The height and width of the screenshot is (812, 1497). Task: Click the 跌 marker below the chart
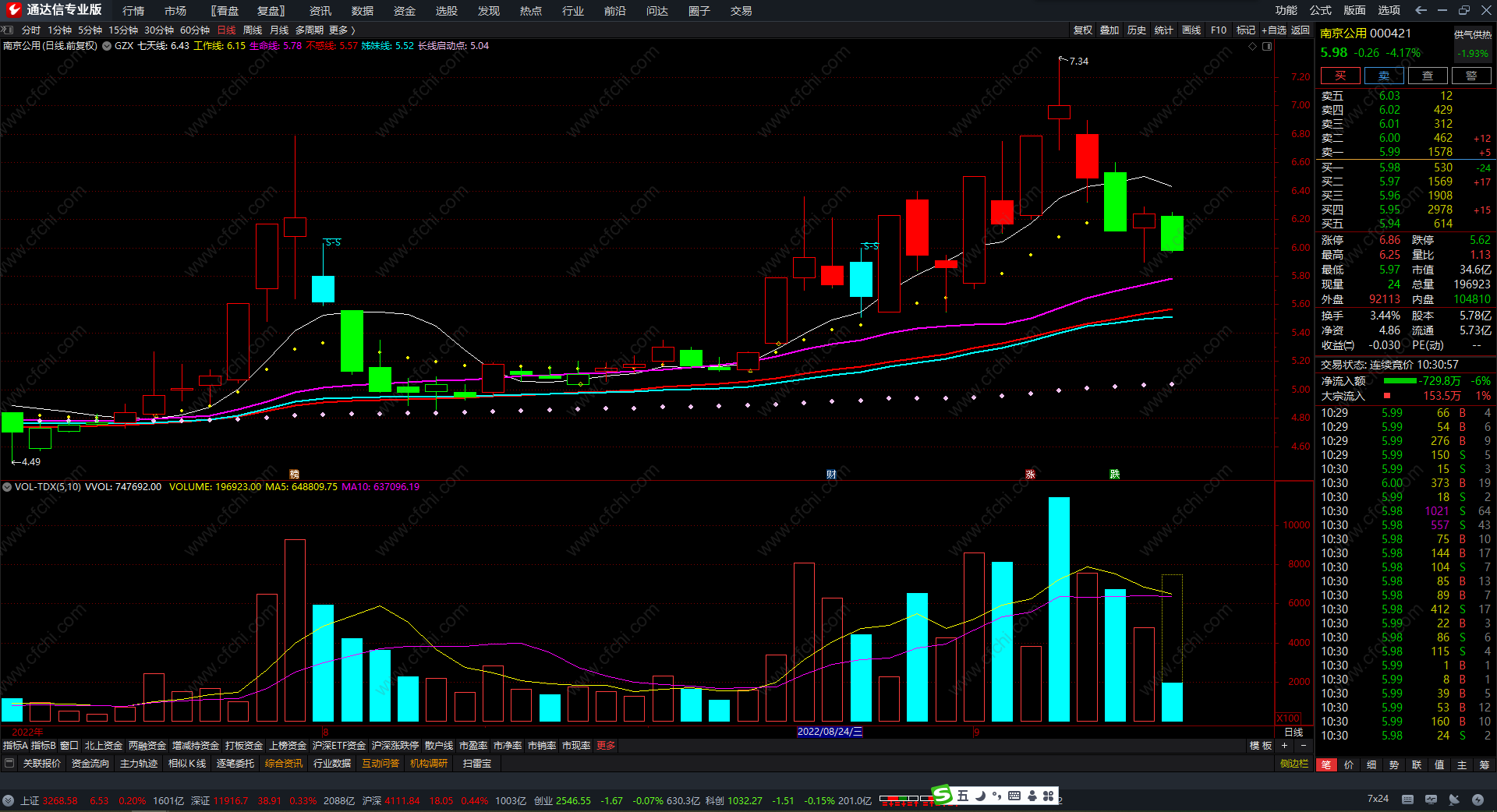coord(1115,474)
